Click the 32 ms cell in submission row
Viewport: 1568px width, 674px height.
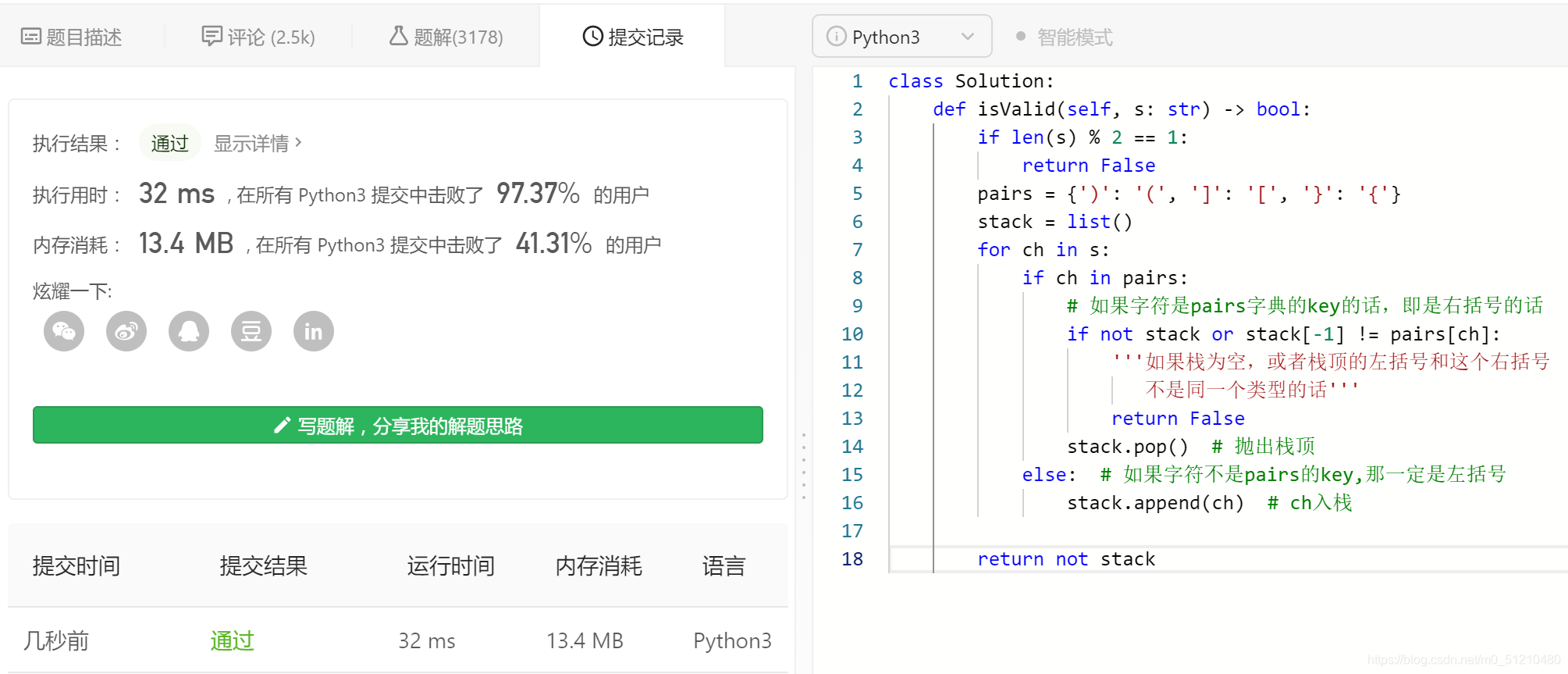click(427, 641)
